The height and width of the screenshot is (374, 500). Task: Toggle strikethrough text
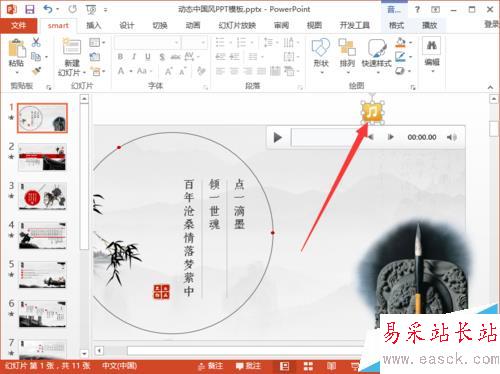(x=175, y=57)
